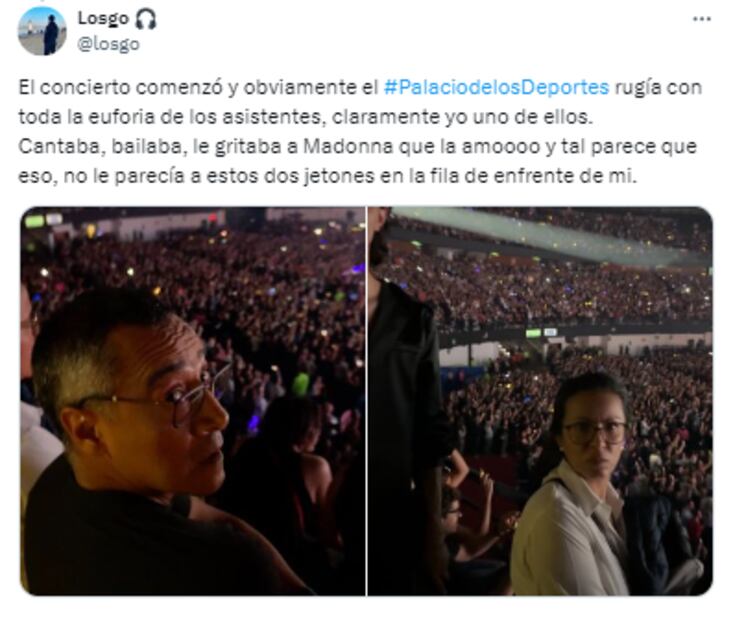Open the @losgo handle link
Screen dimensions: 733x620
pos(108,44)
